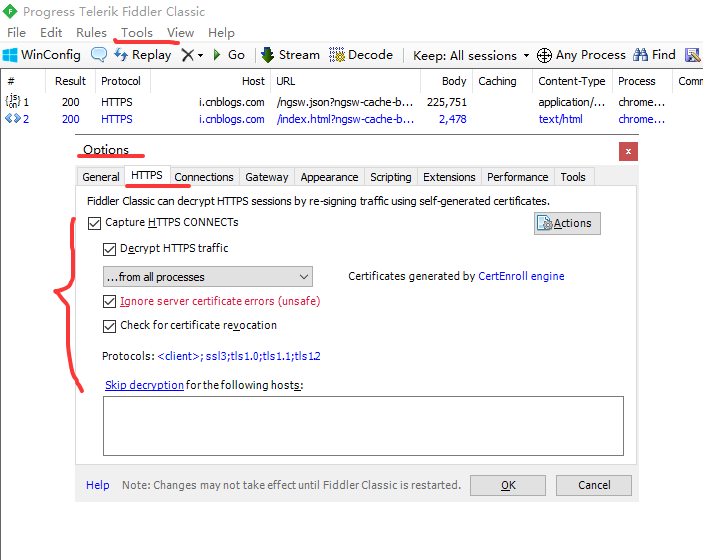The height and width of the screenshot is (560, 703).
Task: Sort sessions by Result column
Action: [70, 81]
